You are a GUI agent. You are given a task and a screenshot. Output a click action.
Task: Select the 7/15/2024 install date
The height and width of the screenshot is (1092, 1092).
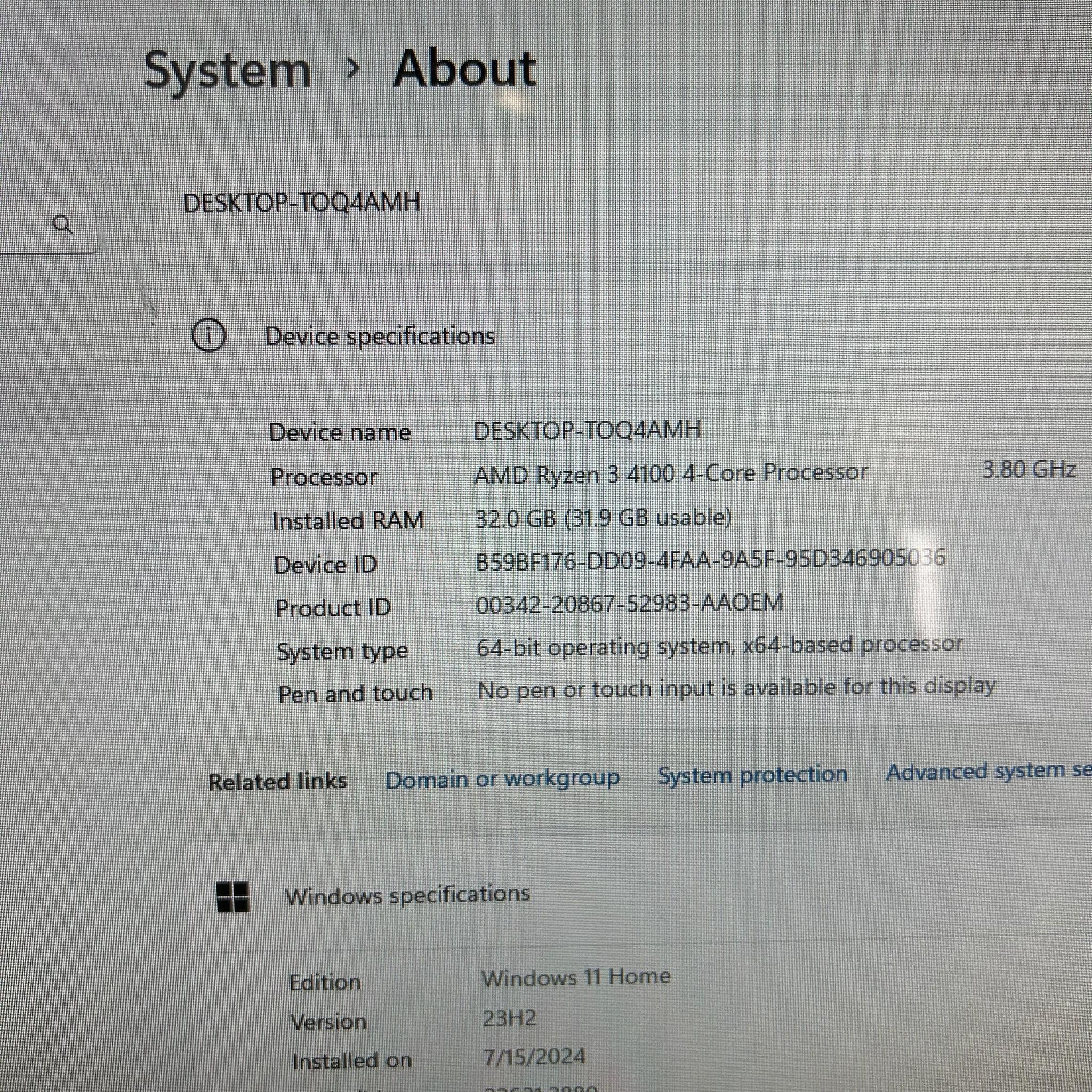pyautogui.click(x=534, y=1057)
